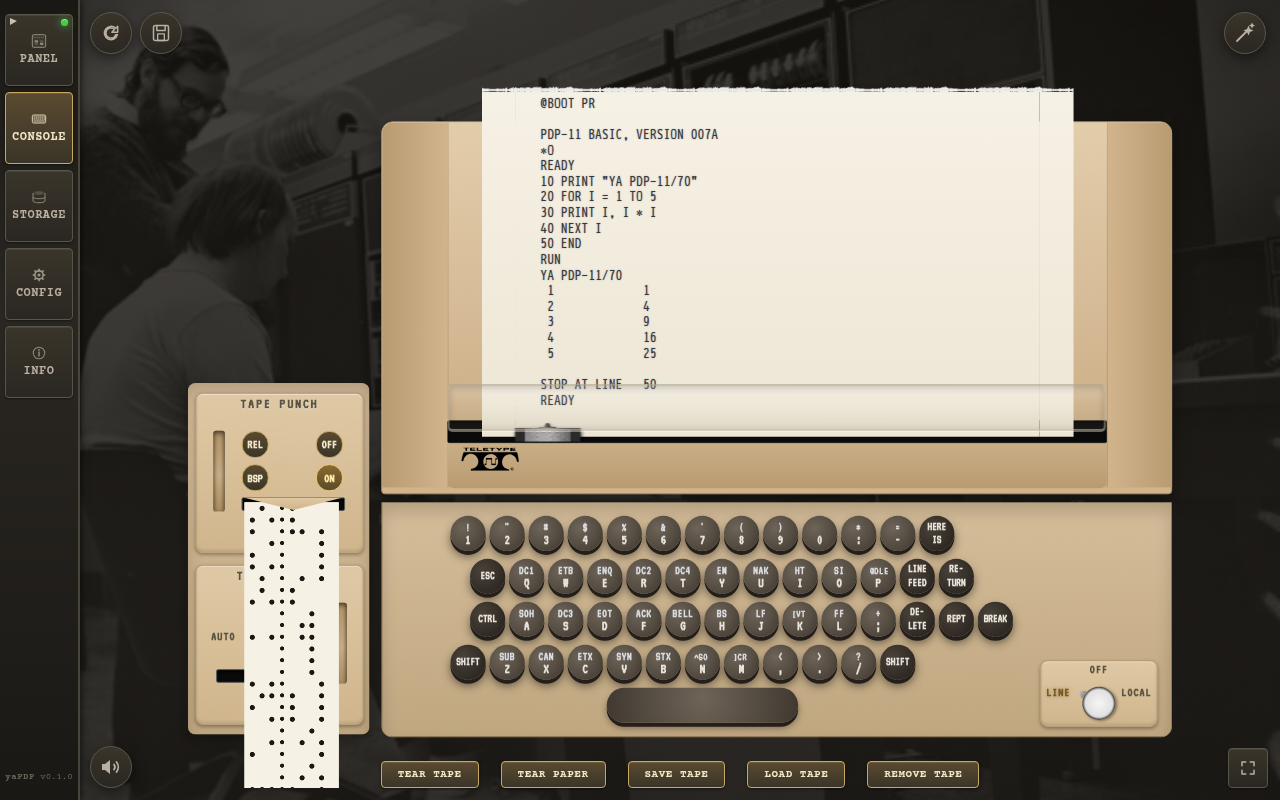Click the LINE FEED key
The width and height of the screenshot is (1280, 800).
[917, 577]
